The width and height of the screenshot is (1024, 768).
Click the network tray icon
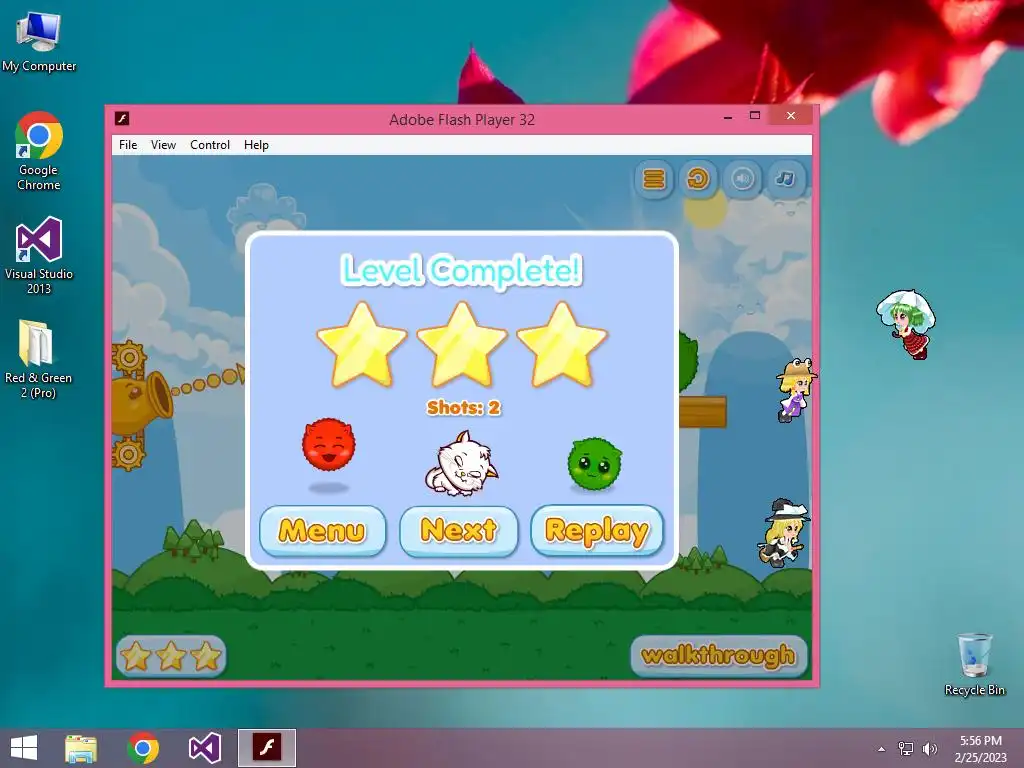(x=906, y=749)
